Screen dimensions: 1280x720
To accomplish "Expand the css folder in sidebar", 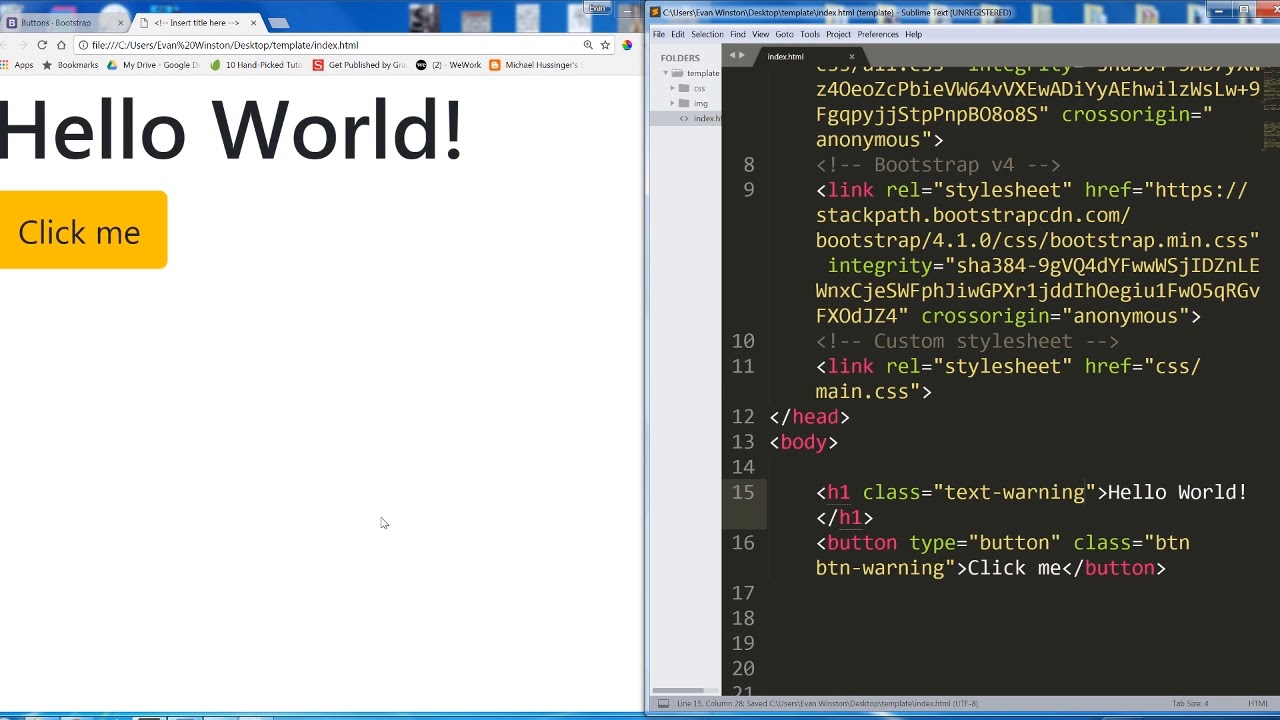I will pos(672,88).
